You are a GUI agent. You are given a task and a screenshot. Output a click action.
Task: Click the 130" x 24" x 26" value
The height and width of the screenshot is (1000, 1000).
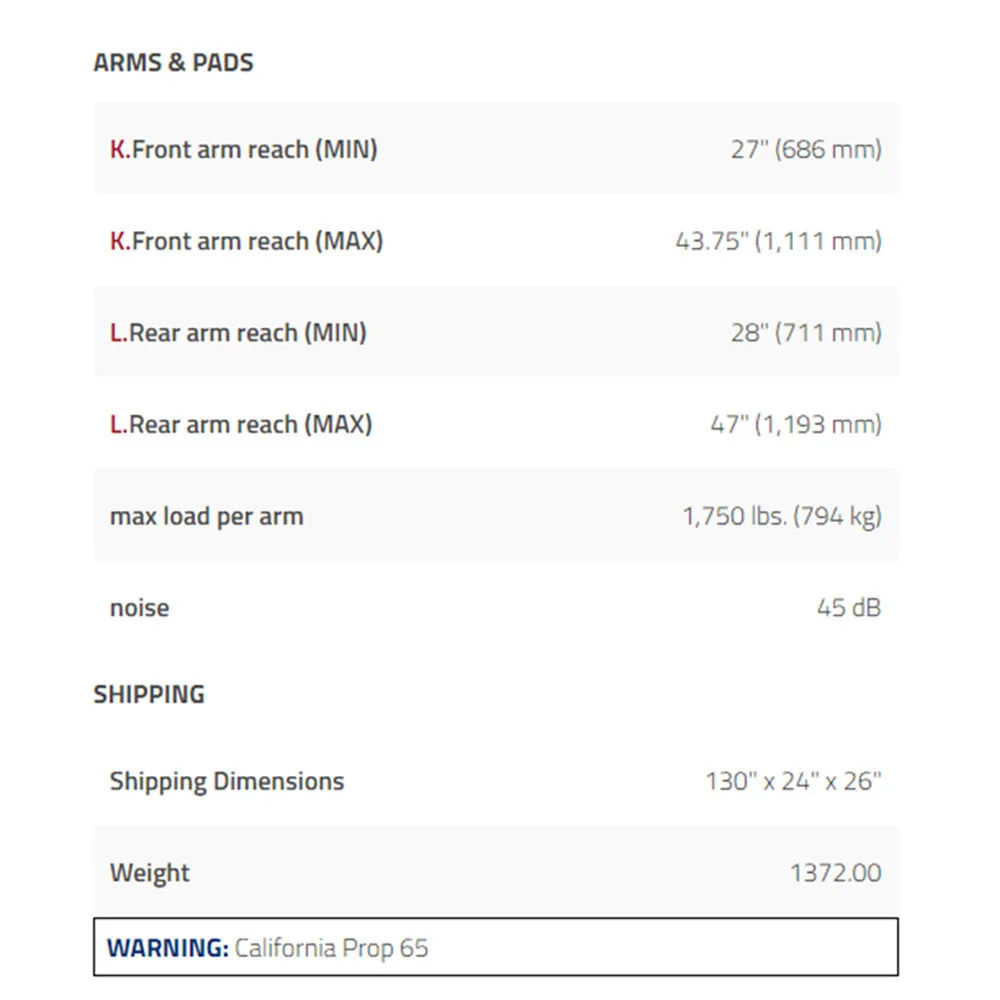coord(793,781)
